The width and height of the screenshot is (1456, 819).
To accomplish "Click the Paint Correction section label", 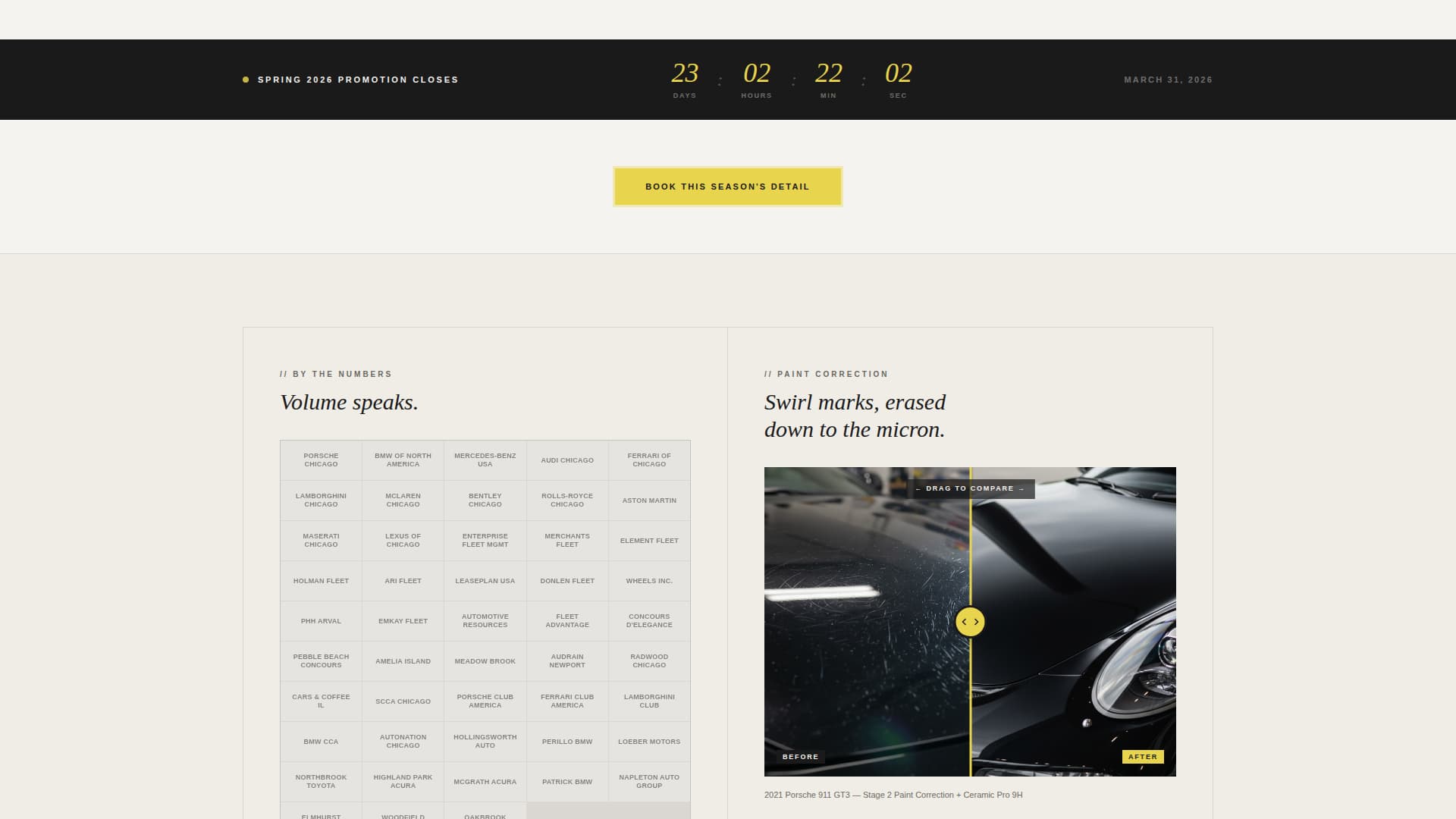I will coord(826,374).
